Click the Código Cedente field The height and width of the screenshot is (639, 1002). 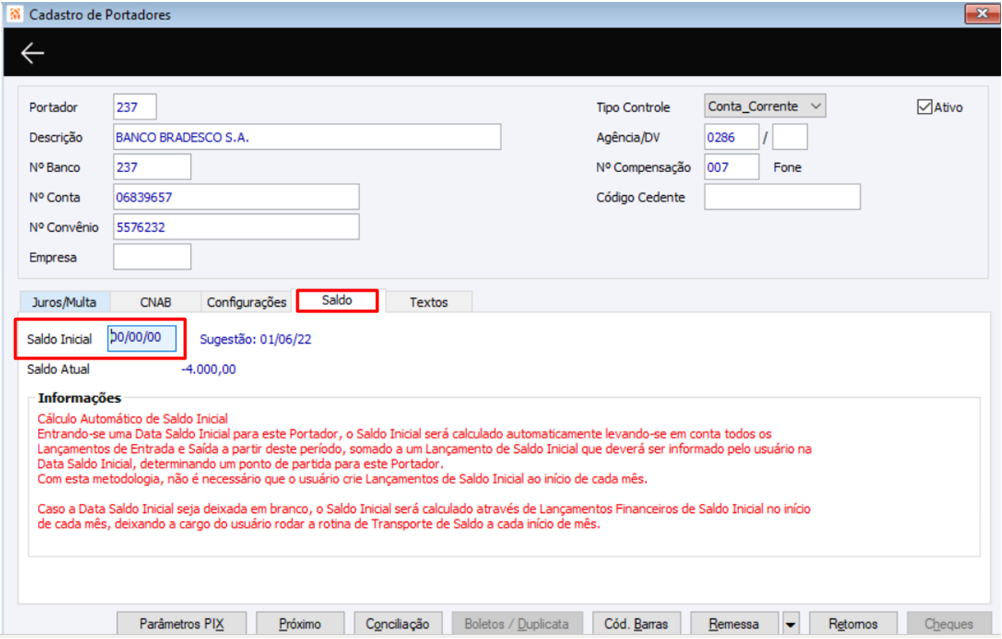782,197
